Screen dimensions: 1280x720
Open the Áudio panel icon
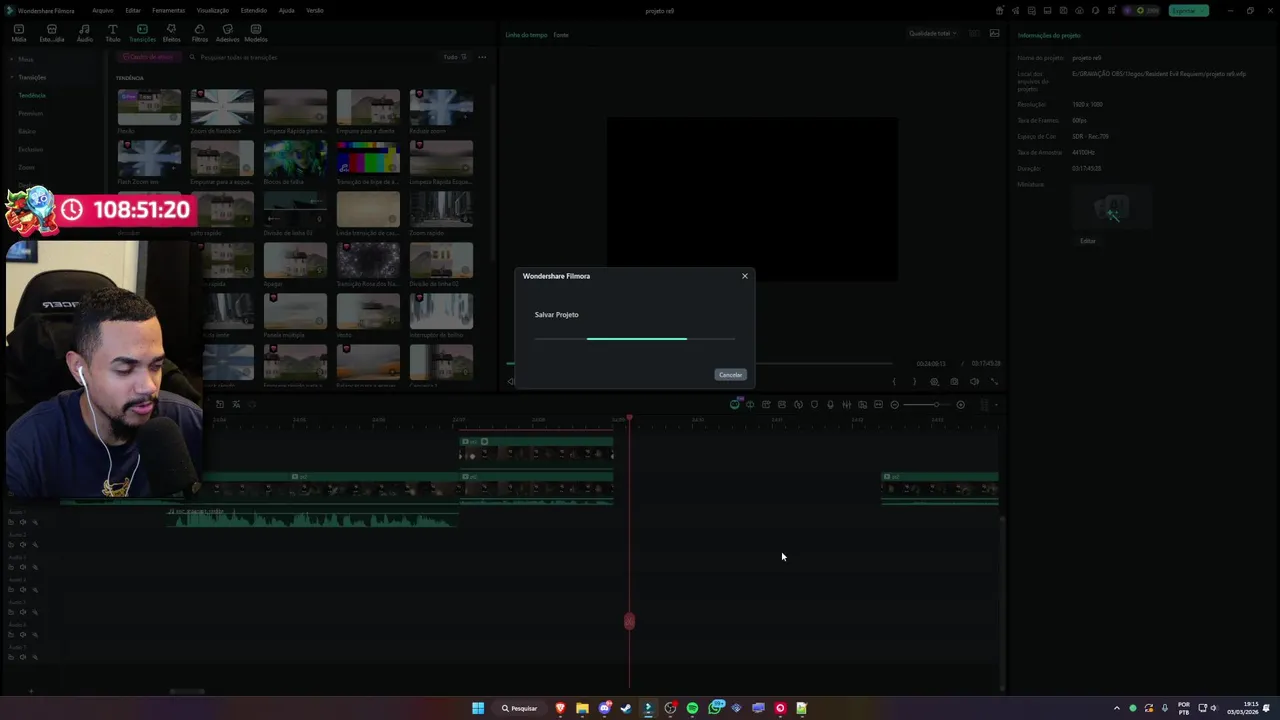coord(84,33)
